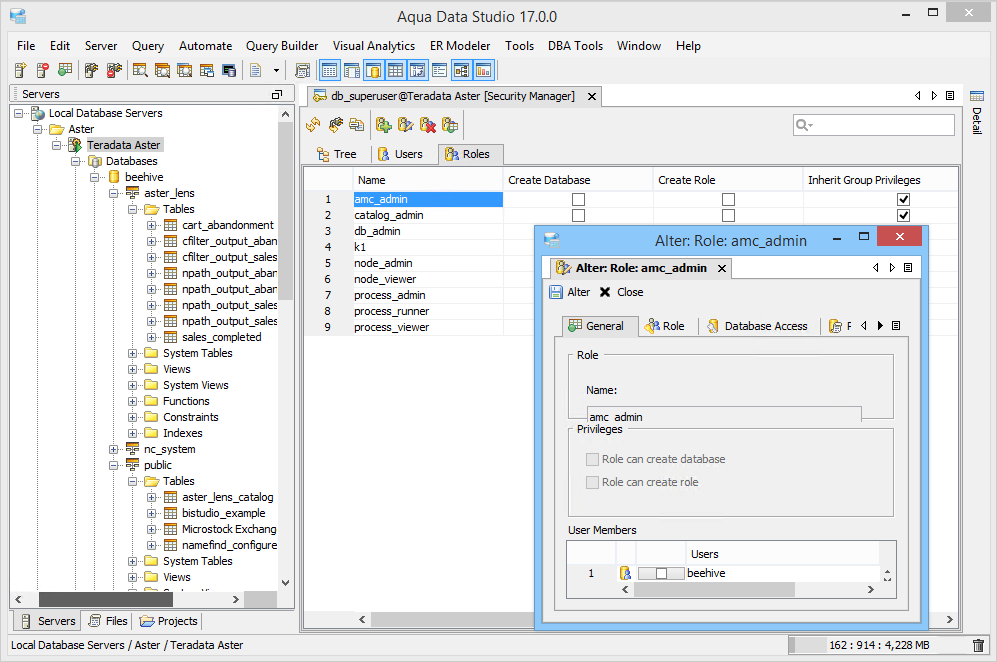Click the server icon with red minus

[43, 70]
